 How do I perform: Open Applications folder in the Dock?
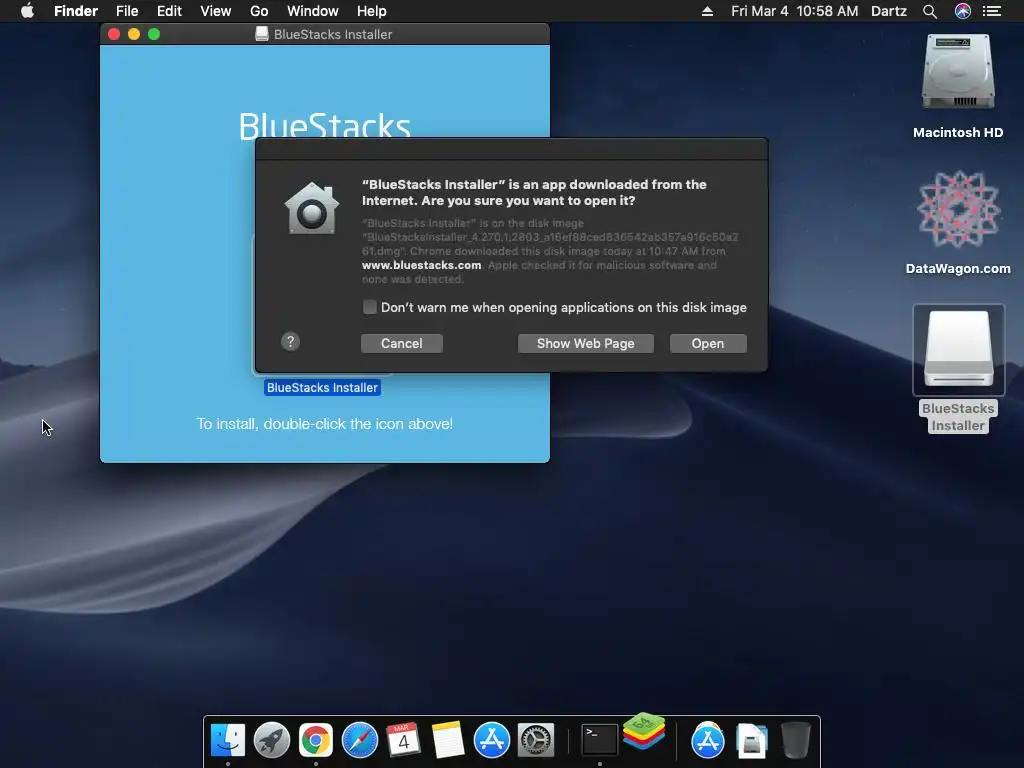click(707, 740)
